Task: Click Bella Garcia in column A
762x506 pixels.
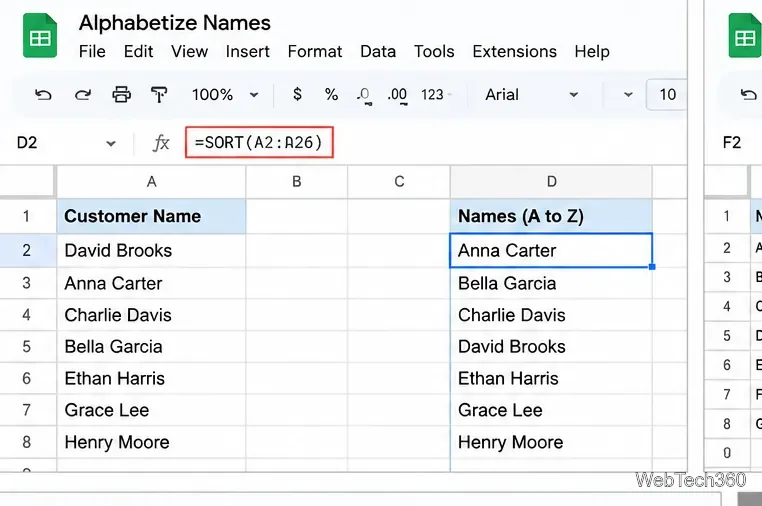Action: [151, 347]
